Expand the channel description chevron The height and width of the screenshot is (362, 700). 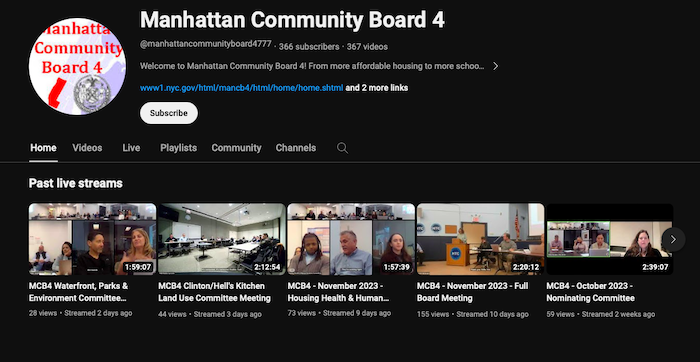495,66
